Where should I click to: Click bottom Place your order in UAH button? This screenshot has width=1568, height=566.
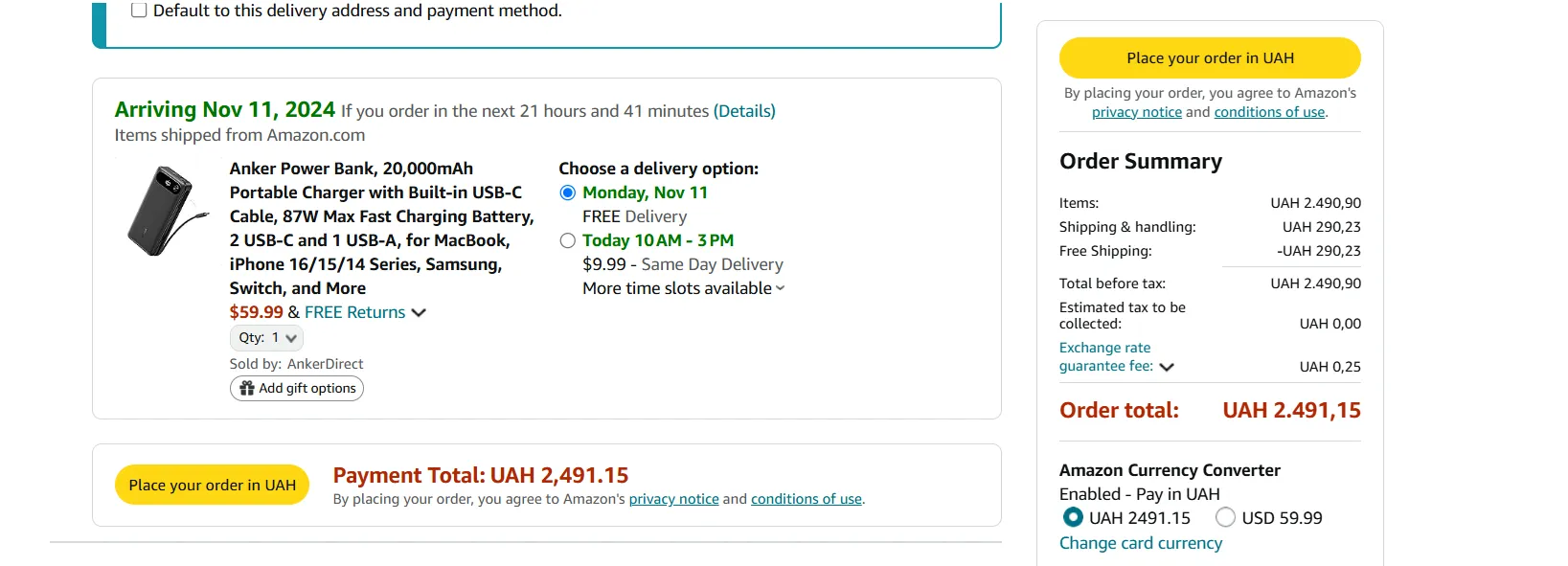point(212,485)
